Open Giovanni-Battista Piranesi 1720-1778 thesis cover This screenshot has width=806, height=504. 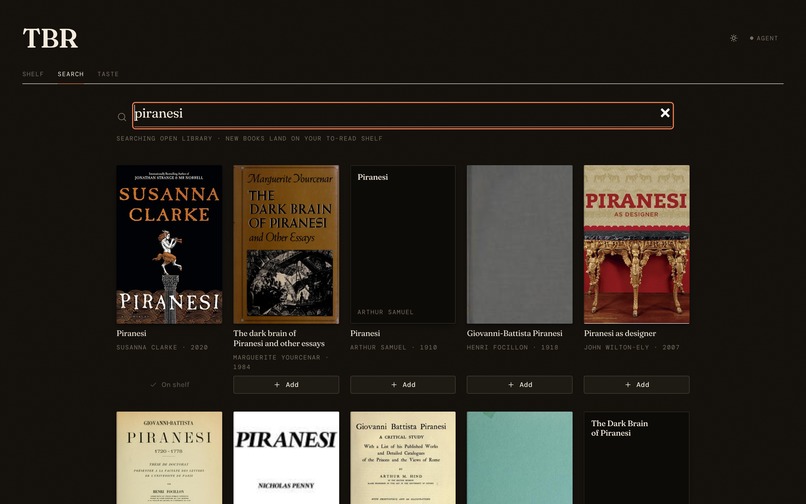169,458
